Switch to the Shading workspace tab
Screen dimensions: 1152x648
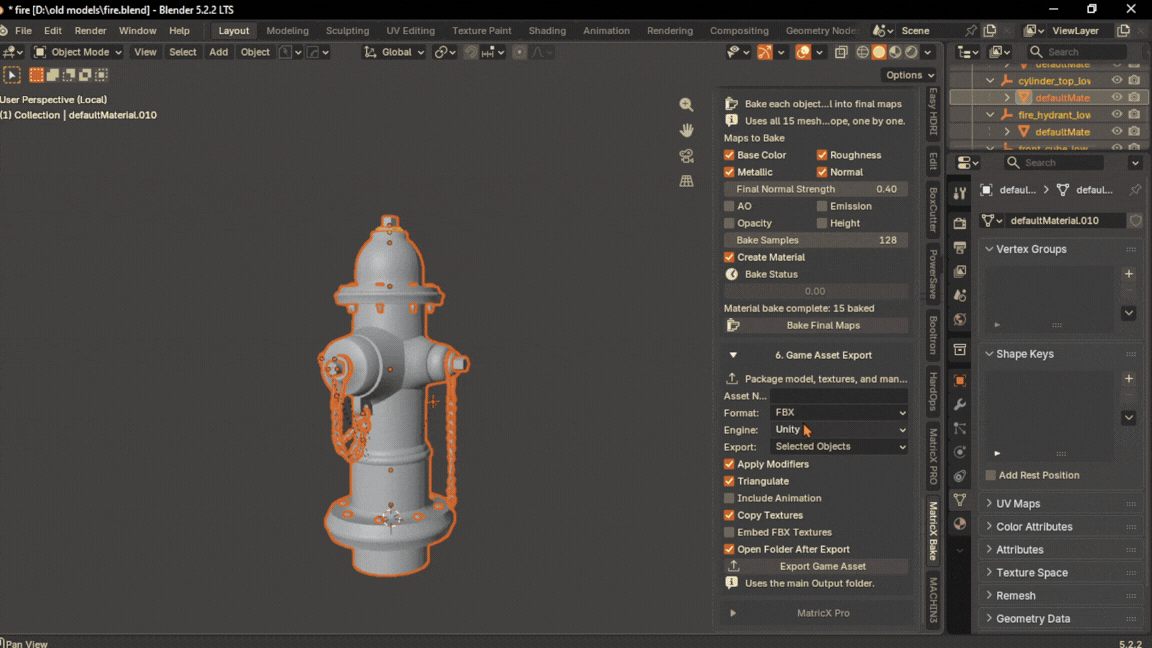[547, 31]
